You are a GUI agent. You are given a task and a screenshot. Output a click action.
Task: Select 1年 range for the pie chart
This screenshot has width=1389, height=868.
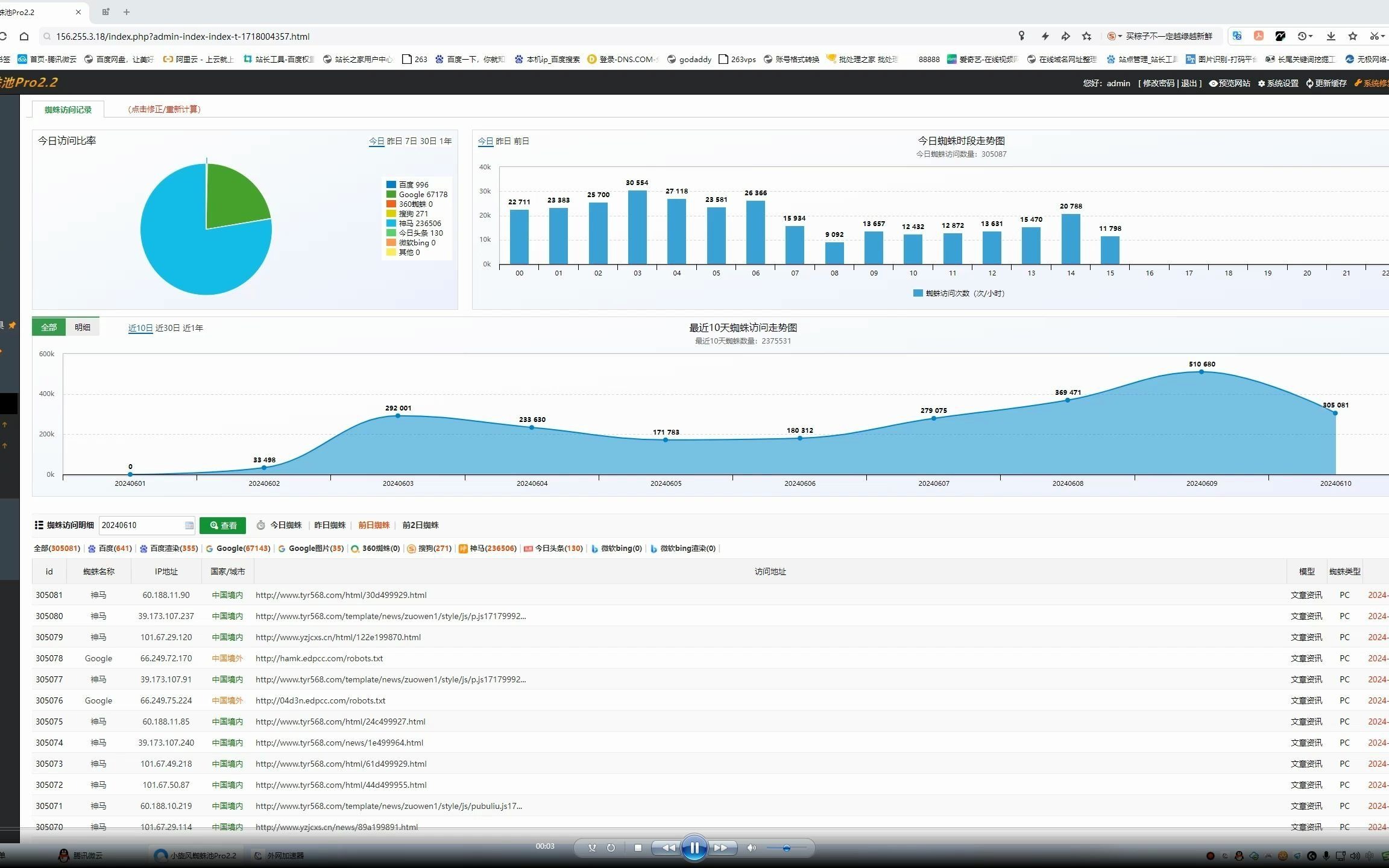pyautogui.click(x=446, y=141)
